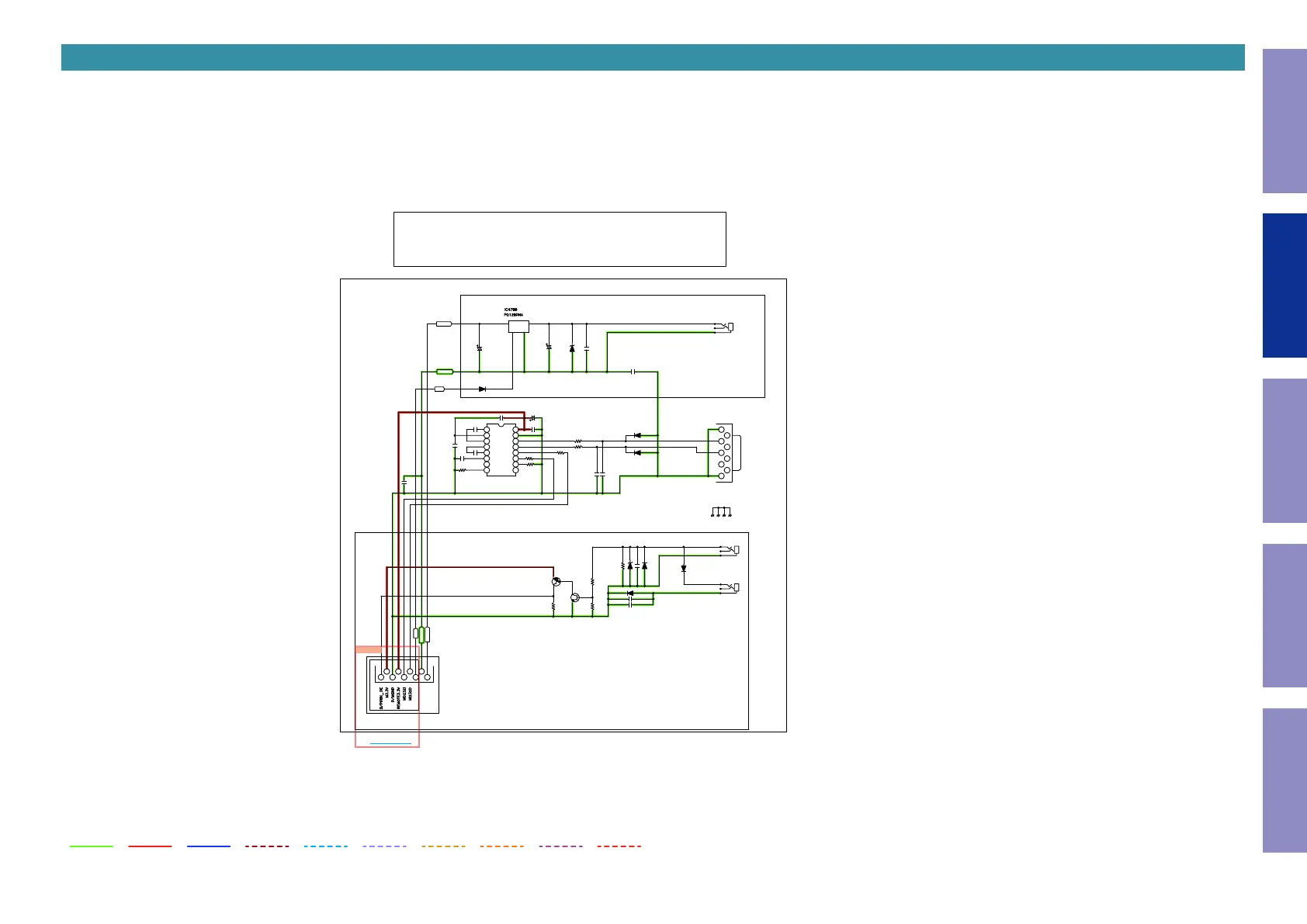The height and width of the screenshot is (924, 1307).
Task: Click the orange highlighted label above the pin connector
Action: 369,649
